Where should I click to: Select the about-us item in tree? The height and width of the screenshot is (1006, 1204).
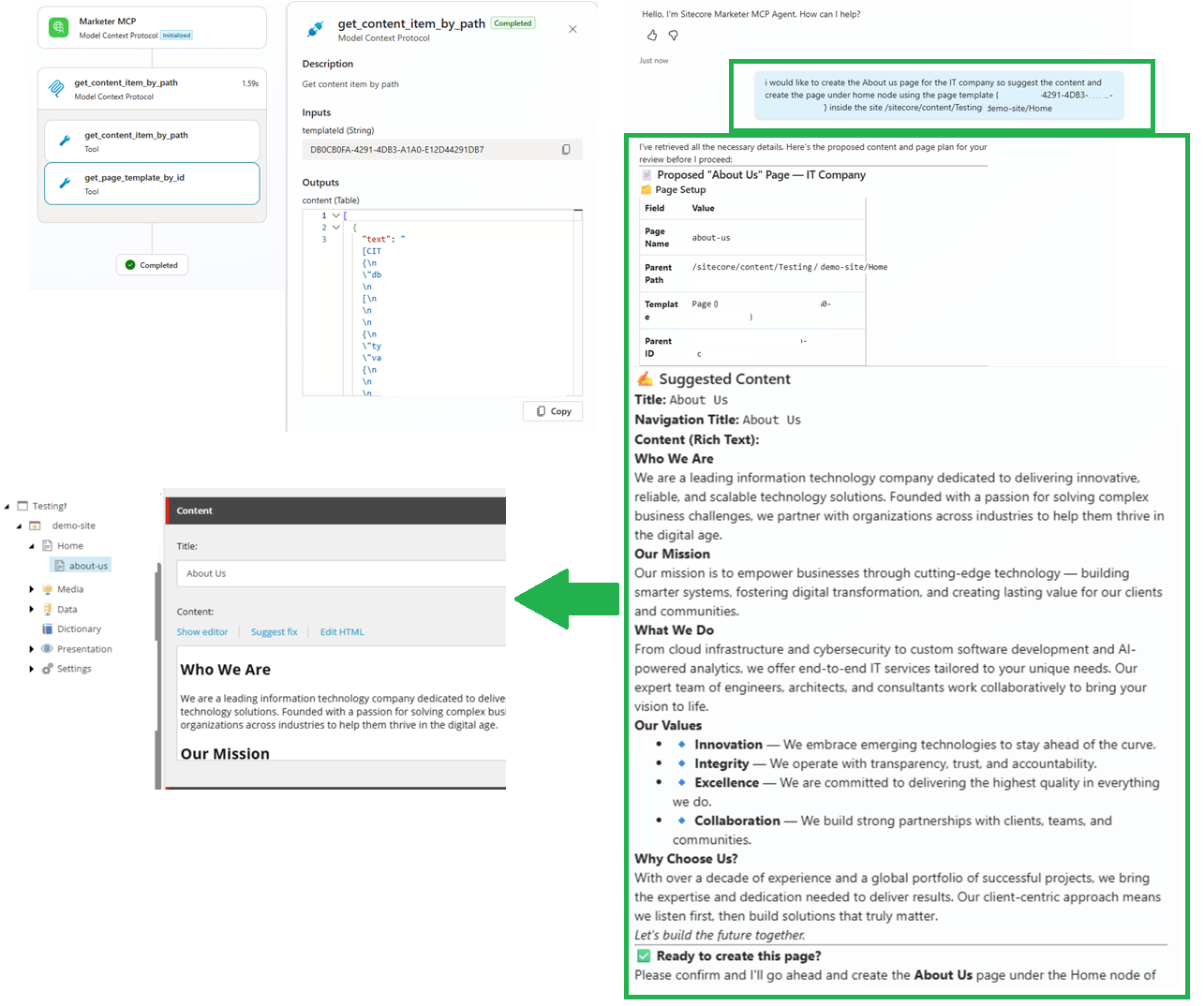[81, 566]
